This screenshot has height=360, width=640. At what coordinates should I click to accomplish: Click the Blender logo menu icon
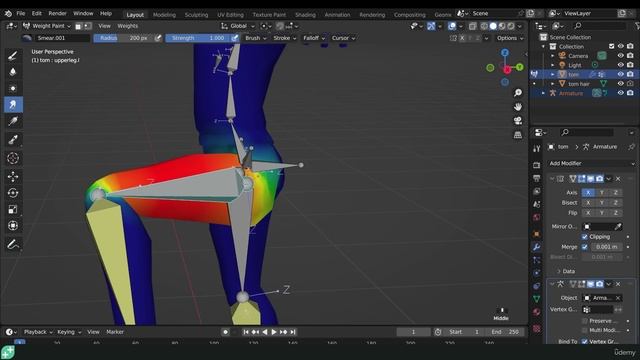[8, 13]
